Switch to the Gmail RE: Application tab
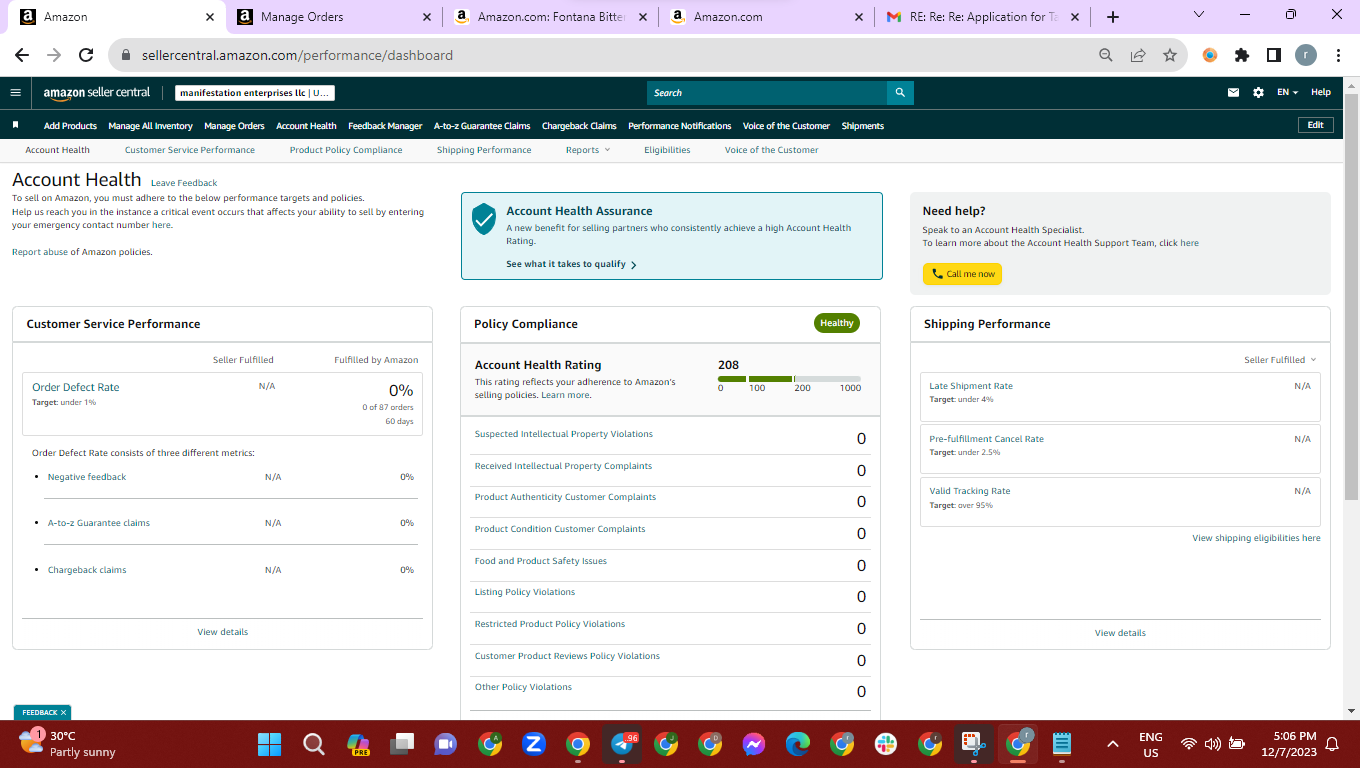Viewport: 1360px width, 768px height. (982, 17)
